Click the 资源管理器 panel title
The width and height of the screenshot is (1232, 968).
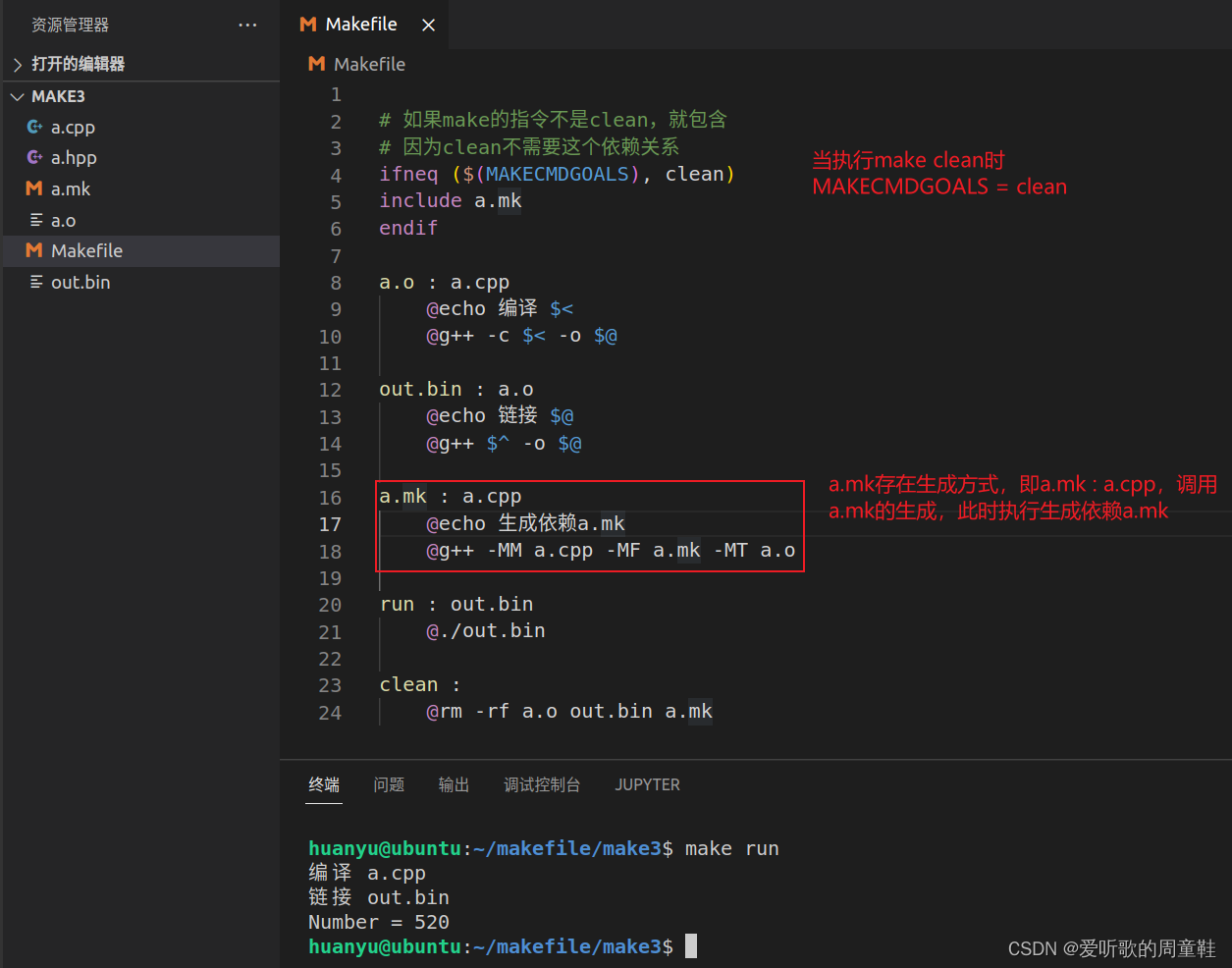click(71, 25)
